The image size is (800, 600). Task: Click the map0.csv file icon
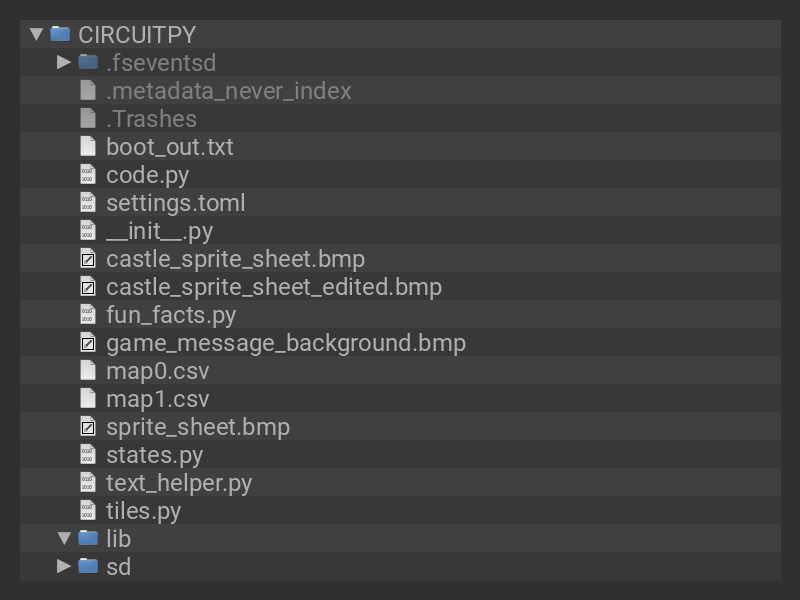88,371
